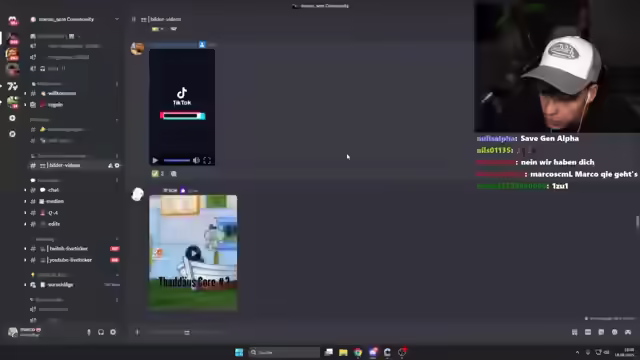Open the green frog server icon
Viewport: 640px width, 360px height.
pyautogui.click(x=13, y=102)
